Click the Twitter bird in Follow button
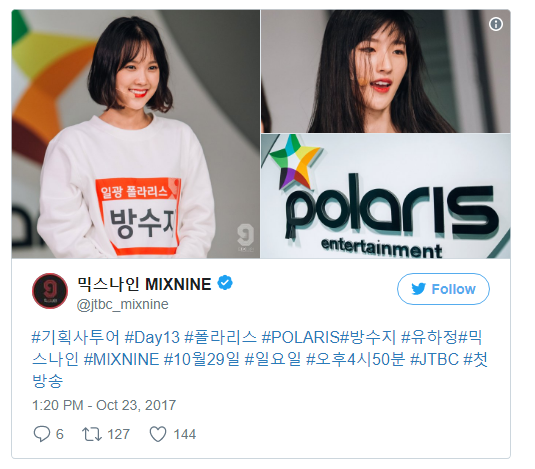Screen dimensions: 535x469 pyautogui.click(x=418, y=289)
